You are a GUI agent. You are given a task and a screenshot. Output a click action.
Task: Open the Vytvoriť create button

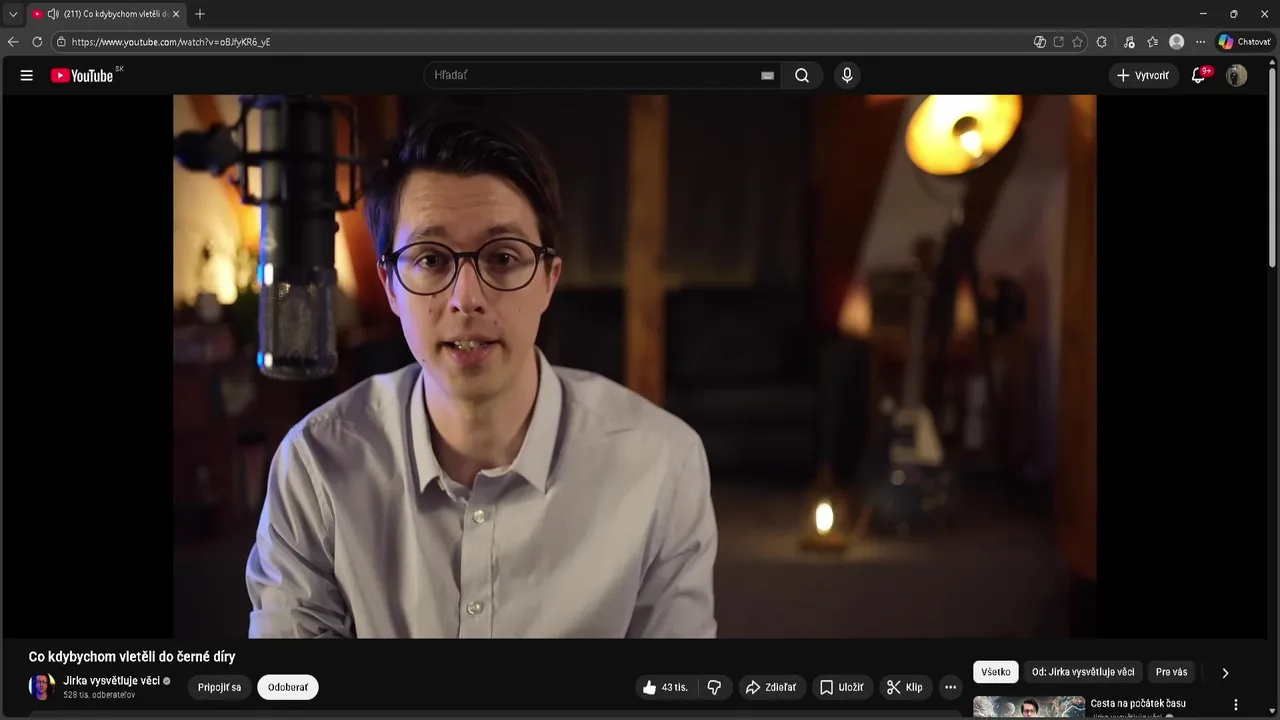point(1143,75)
